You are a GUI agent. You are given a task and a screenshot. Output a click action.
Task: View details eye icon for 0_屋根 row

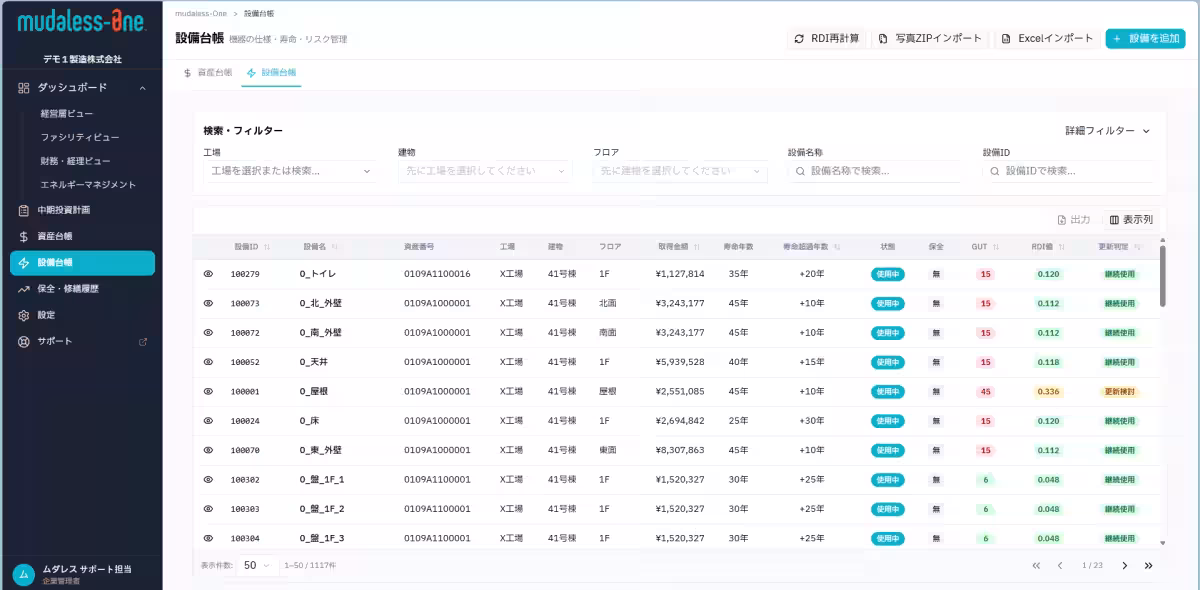(x=208, y=391)
